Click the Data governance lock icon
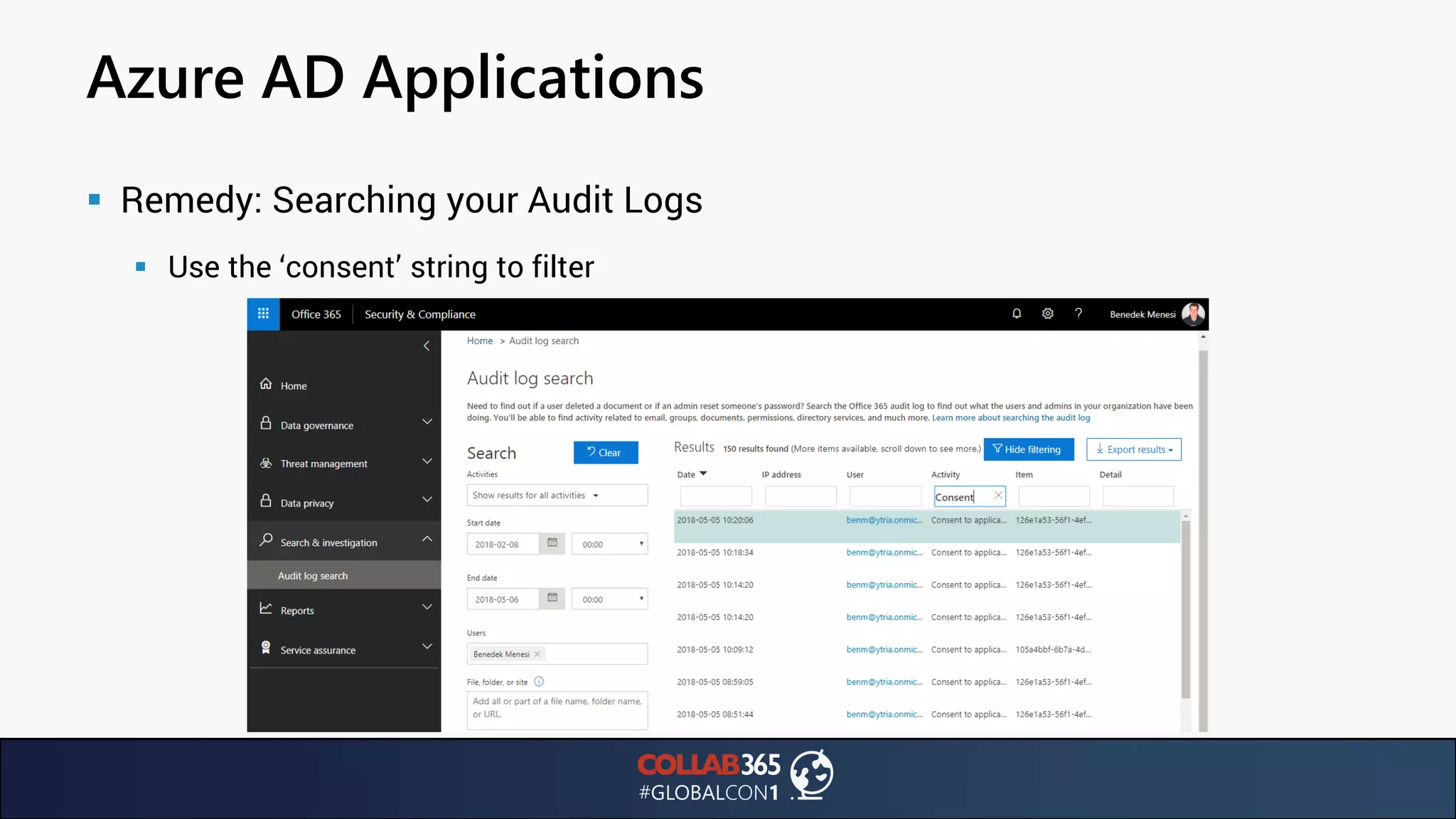 (266, 423)
